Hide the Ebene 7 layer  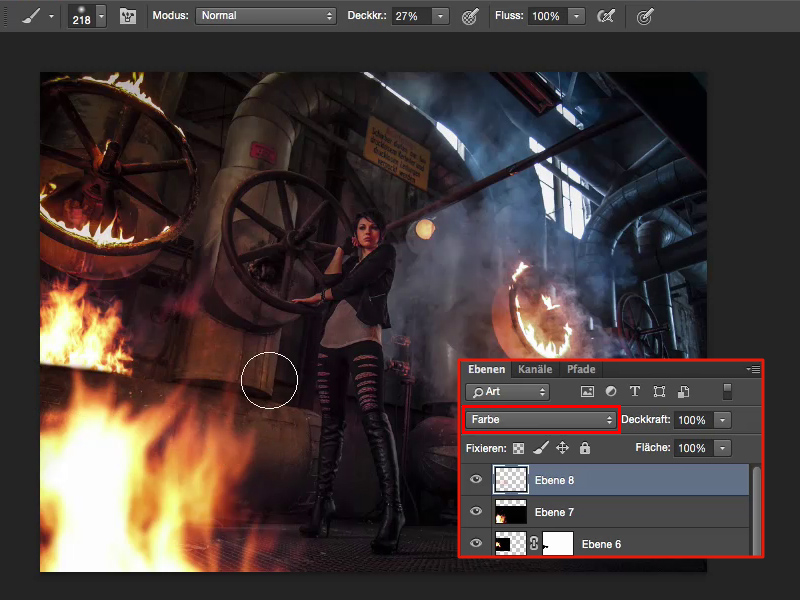click(476, 513)
